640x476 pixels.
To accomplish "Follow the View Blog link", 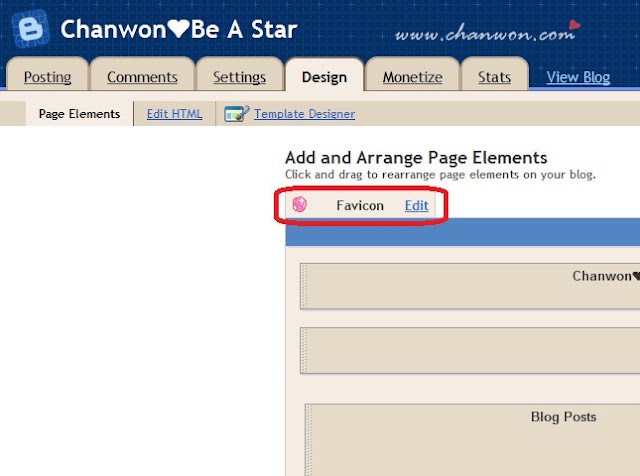I will 578,77.
